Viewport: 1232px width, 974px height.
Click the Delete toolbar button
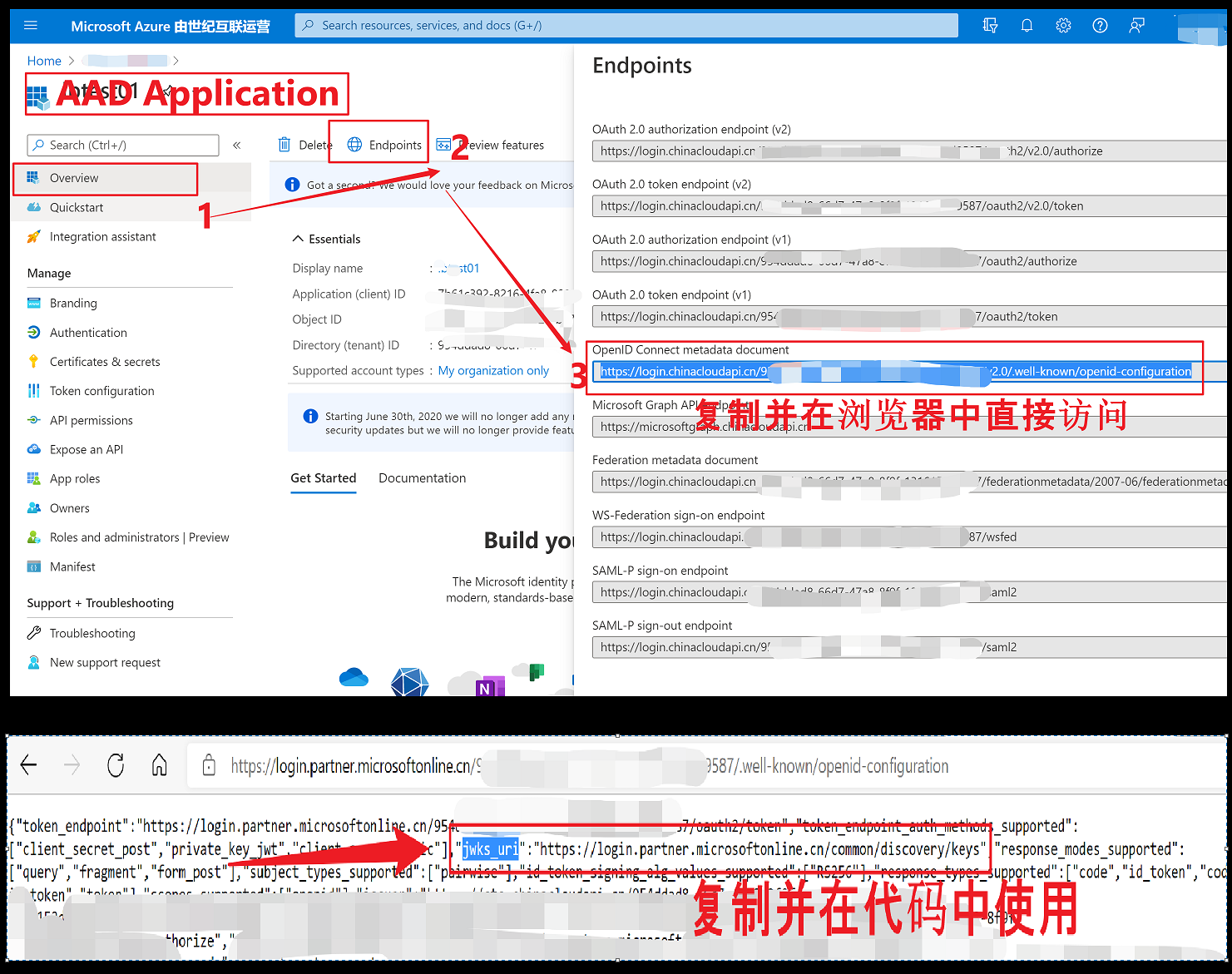click(x=304, y=145)
